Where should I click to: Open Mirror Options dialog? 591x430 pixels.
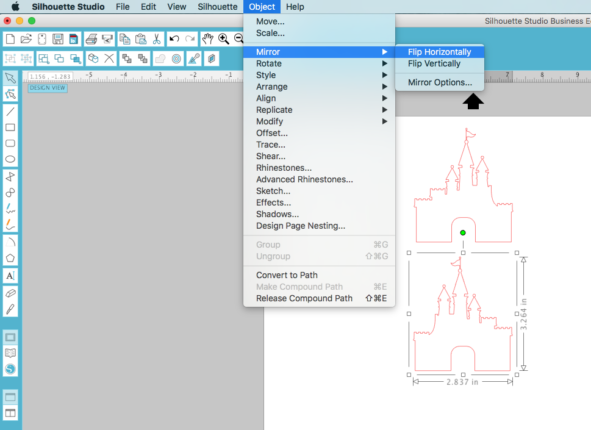click(439, 83)
